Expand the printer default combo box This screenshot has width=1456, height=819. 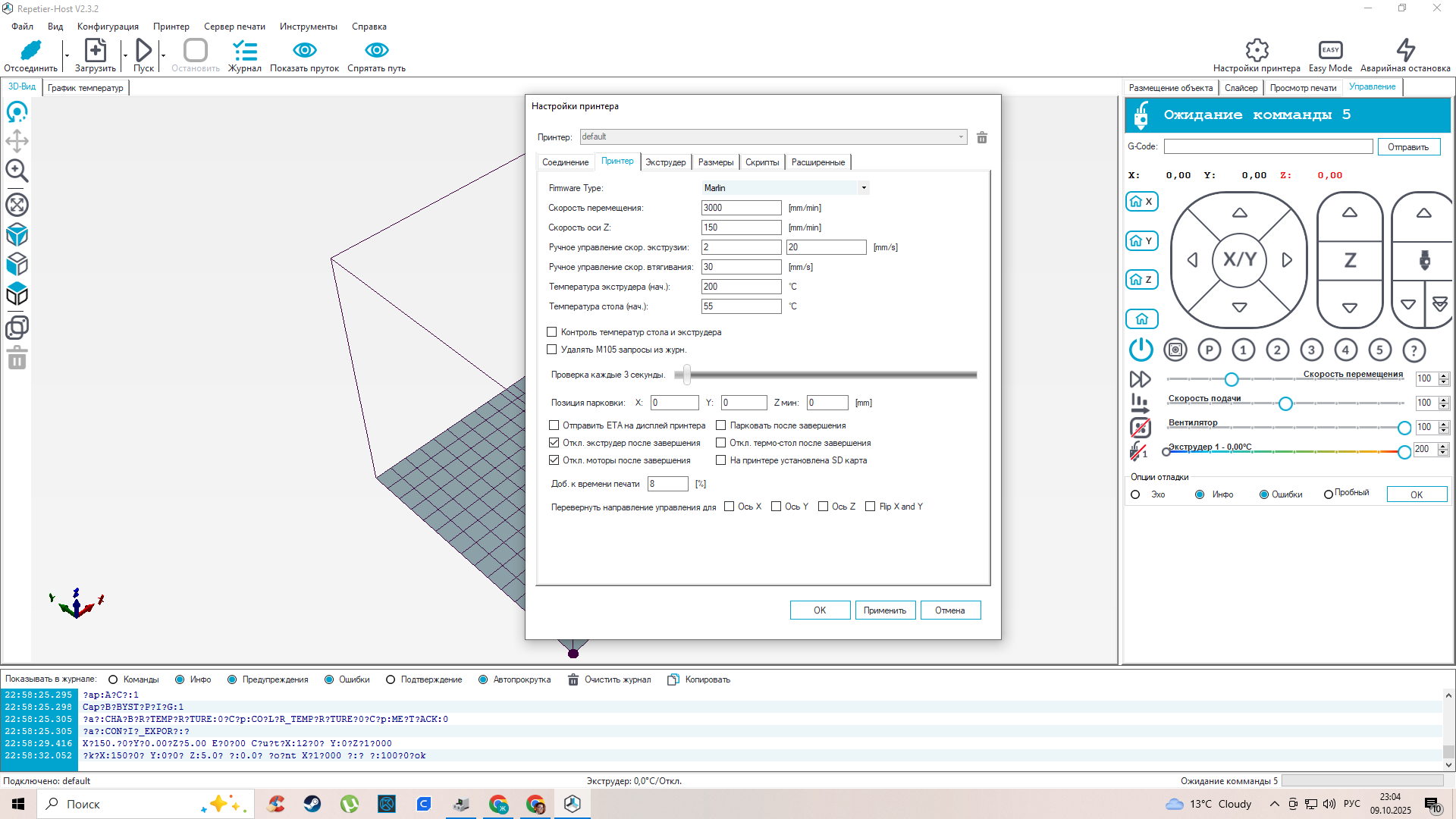point(961,137)
